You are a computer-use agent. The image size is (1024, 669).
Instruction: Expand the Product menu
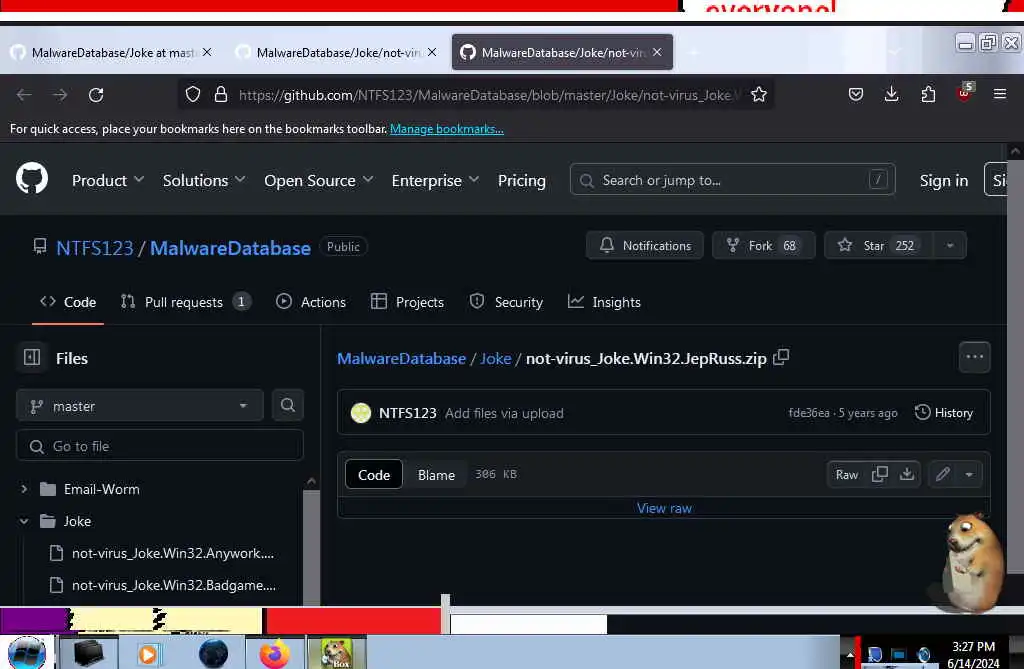(108, 180)
